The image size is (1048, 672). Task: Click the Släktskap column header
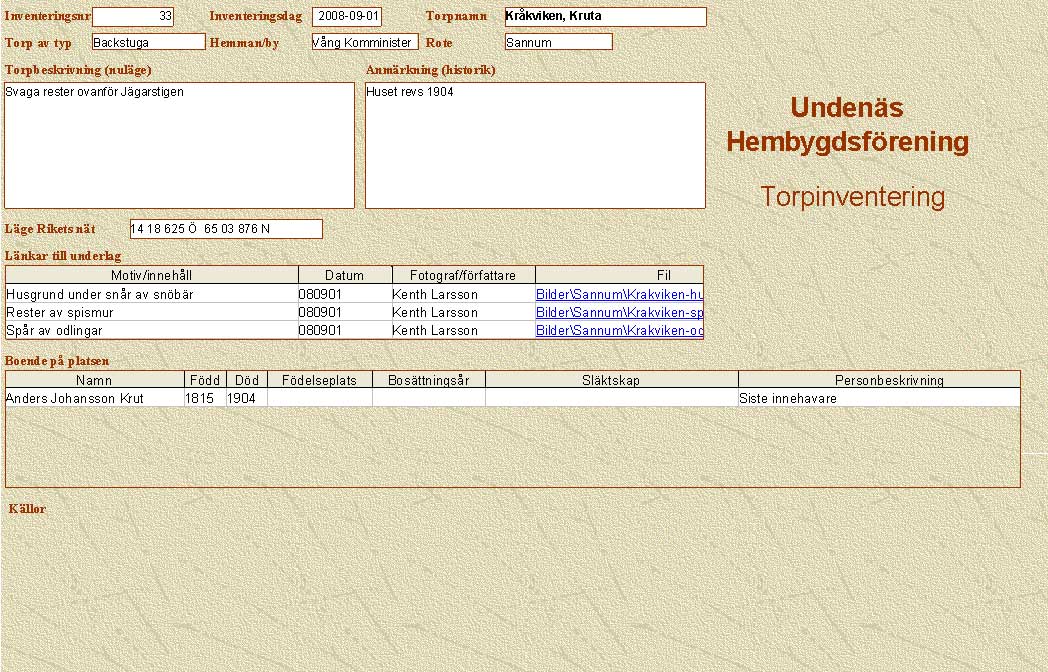pos(611,380)
